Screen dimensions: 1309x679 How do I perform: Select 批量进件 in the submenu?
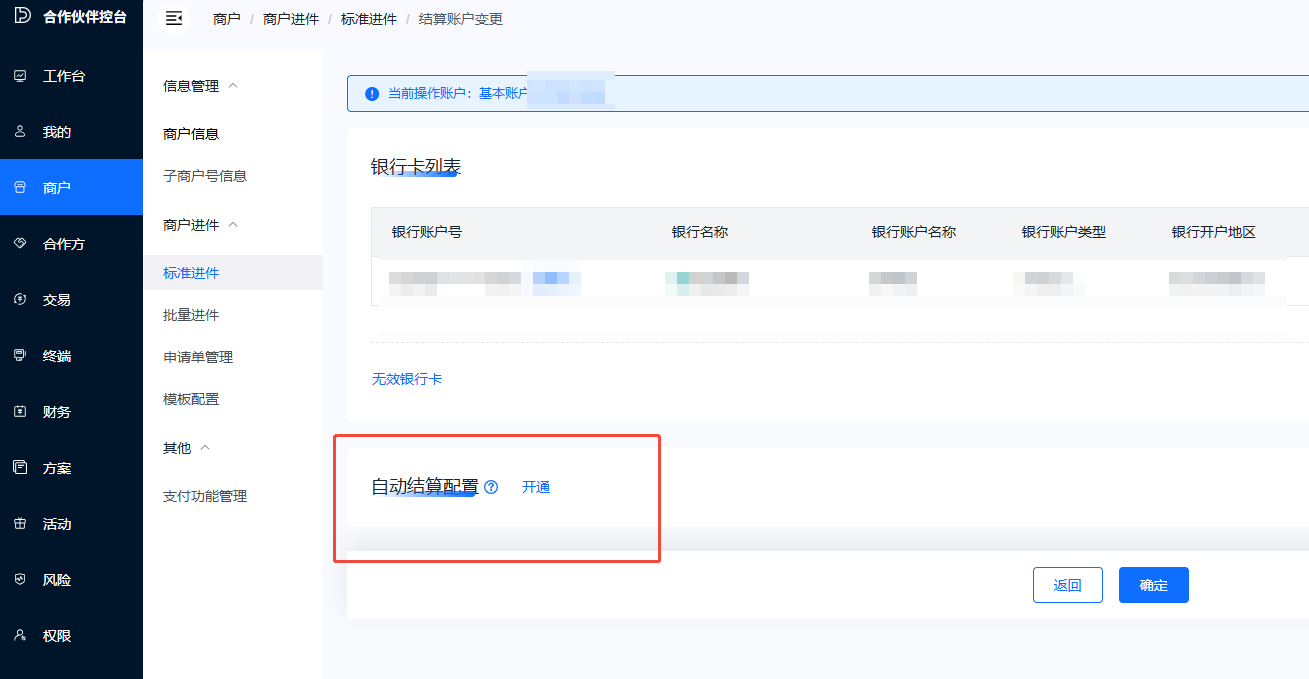(x=191, y=315)
